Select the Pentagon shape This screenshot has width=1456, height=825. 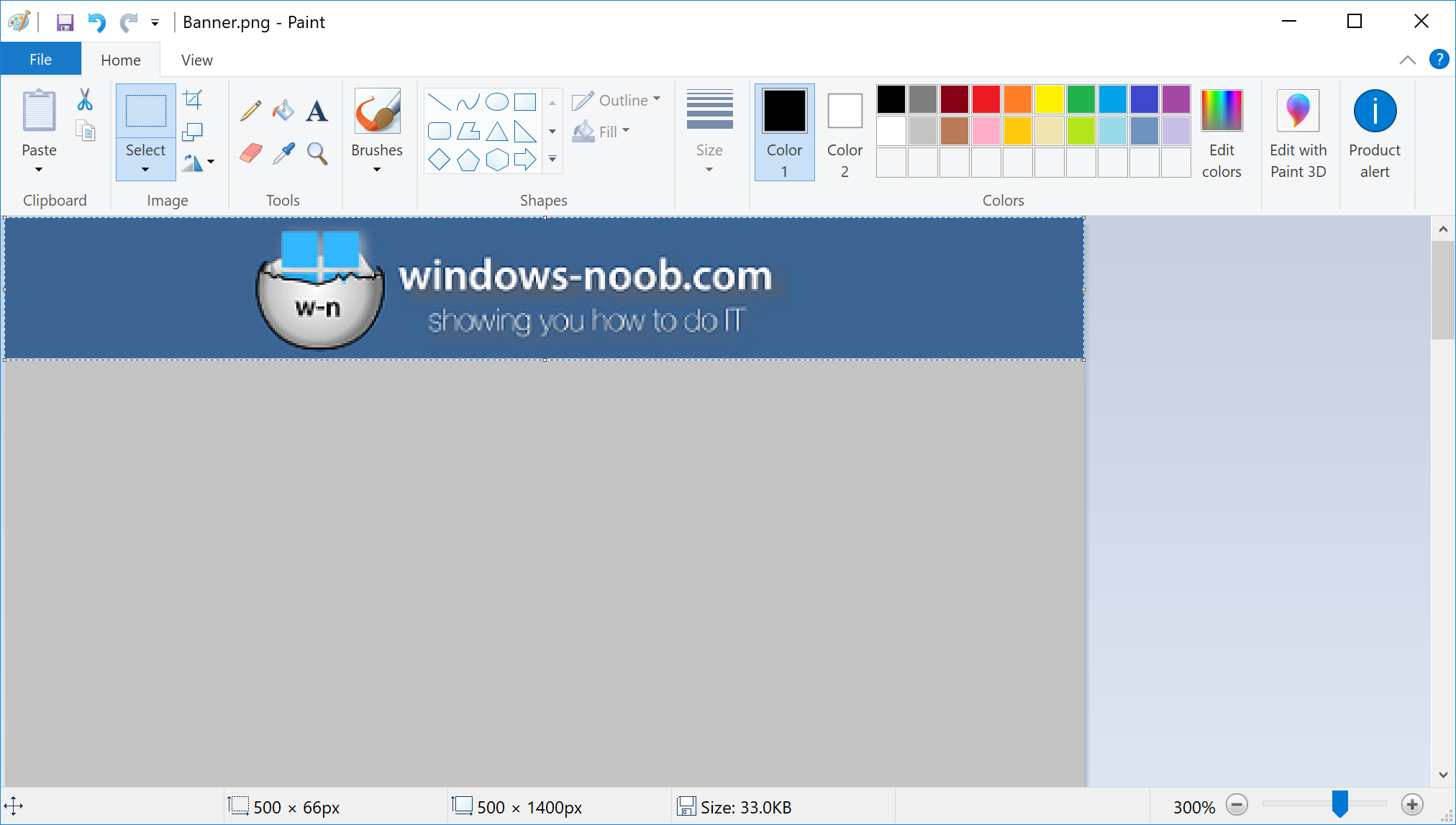[x=468, y=160]
